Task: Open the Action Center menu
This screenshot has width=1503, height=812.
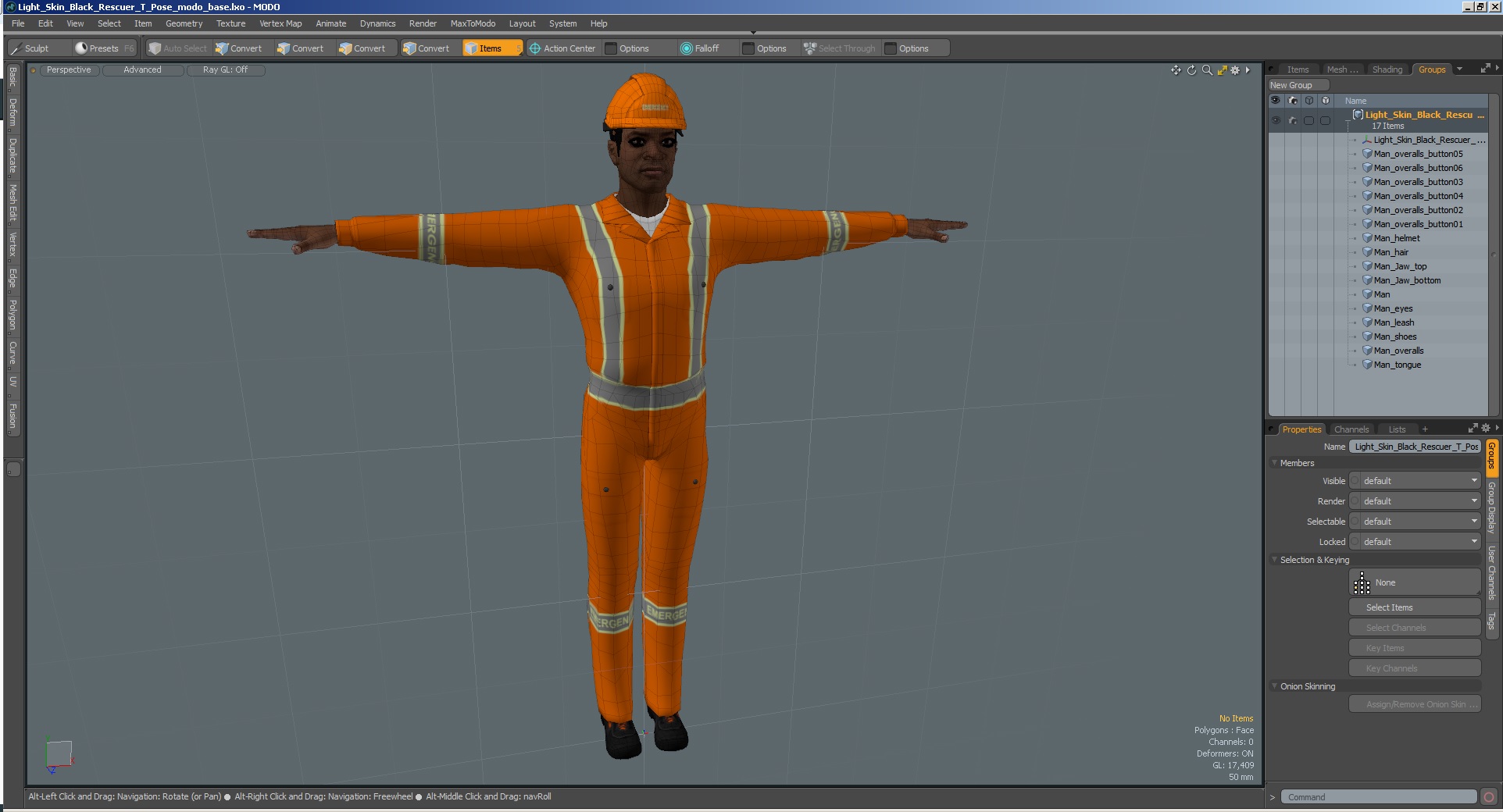Action: (562, 48)
